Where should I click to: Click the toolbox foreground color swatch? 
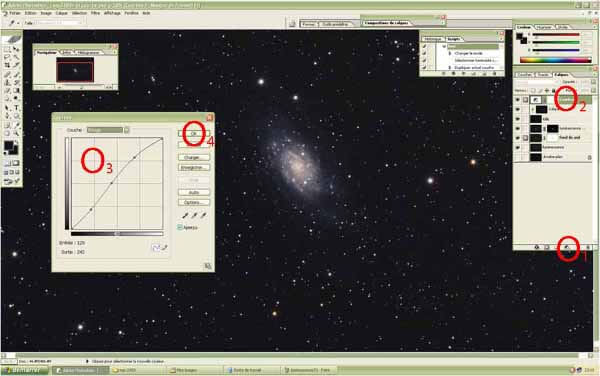(x=8, y=146)
